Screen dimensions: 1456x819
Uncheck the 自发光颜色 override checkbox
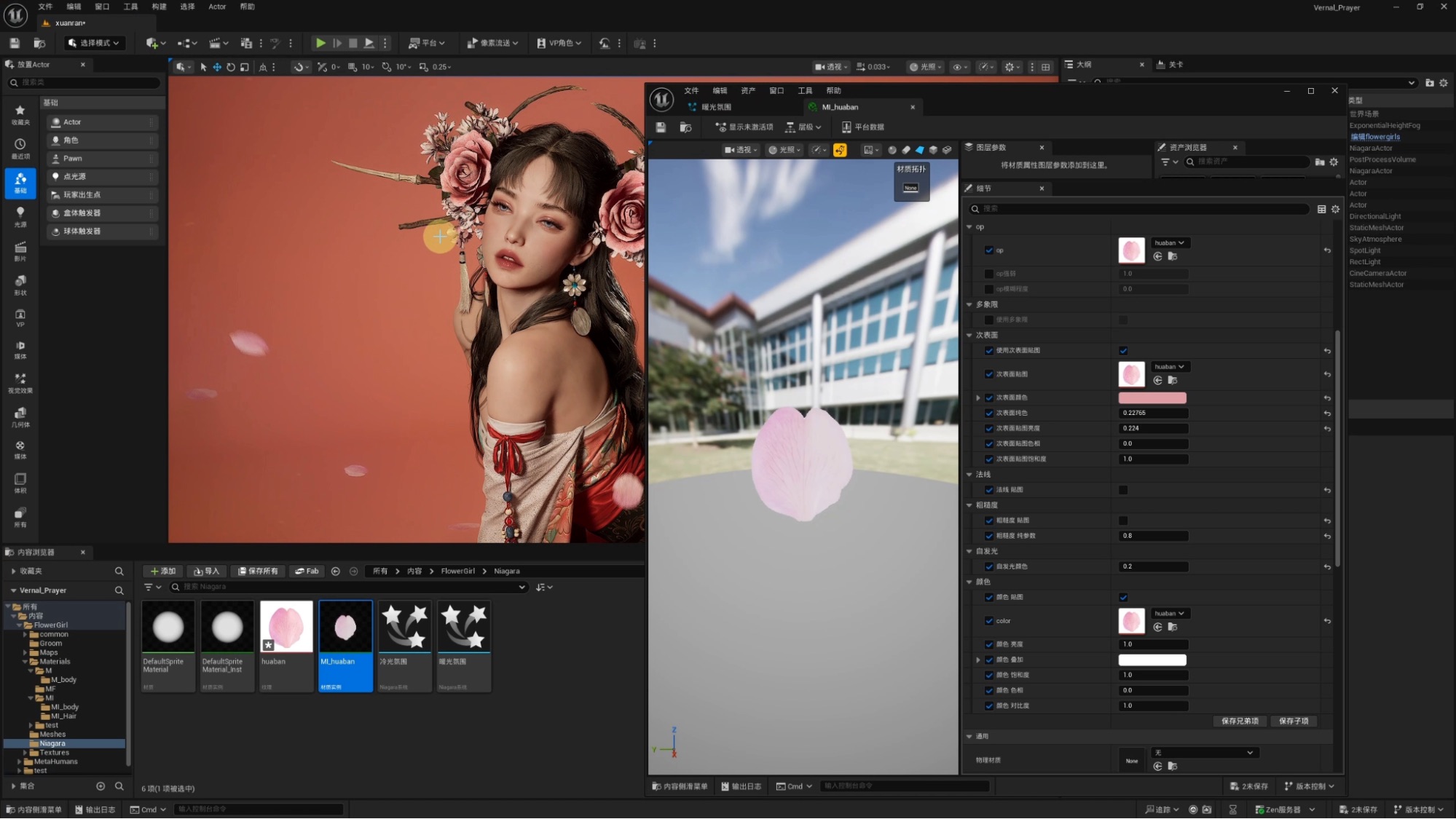988,566
